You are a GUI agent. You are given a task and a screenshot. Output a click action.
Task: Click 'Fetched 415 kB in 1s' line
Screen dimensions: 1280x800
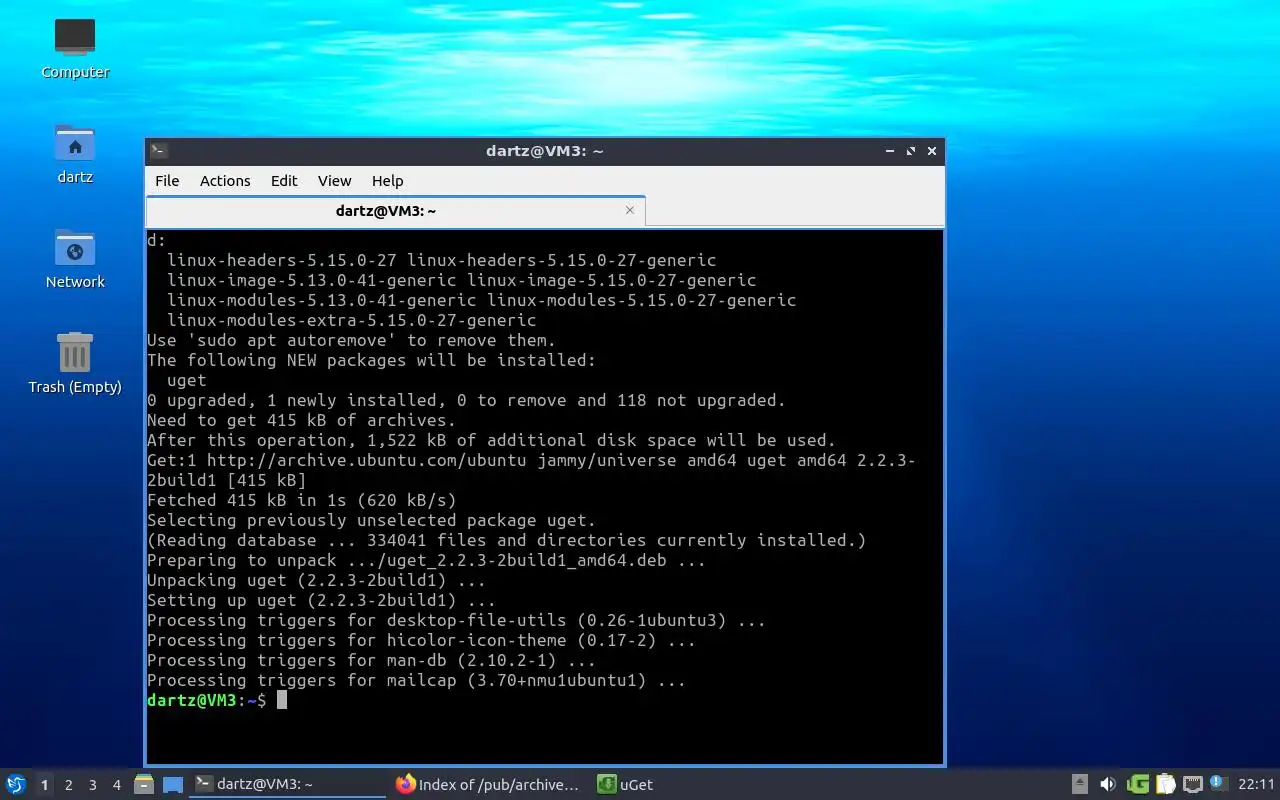[301, 500]
